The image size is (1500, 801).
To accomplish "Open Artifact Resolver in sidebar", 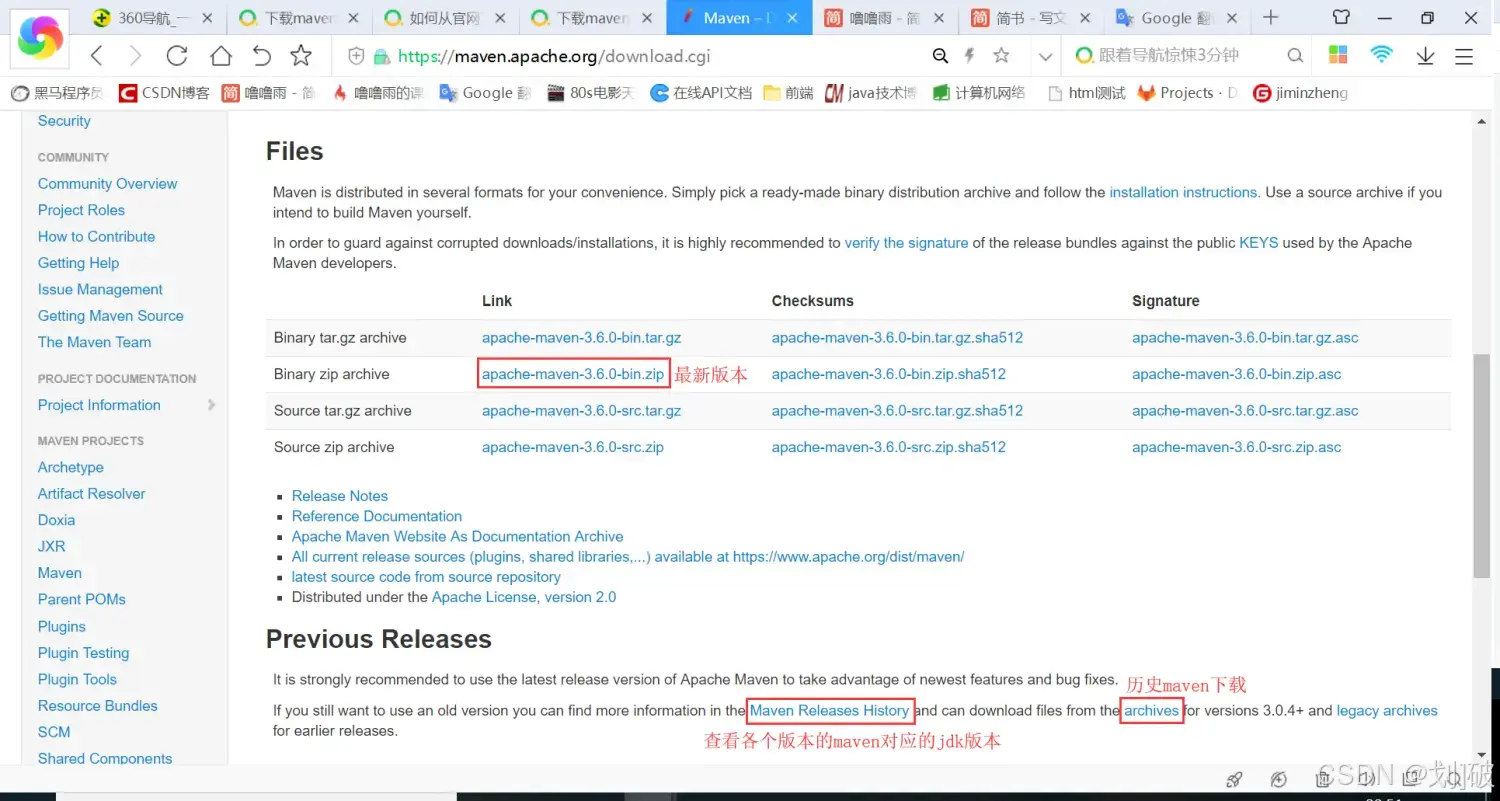I will pyautogui.click(x=91, y=494).
